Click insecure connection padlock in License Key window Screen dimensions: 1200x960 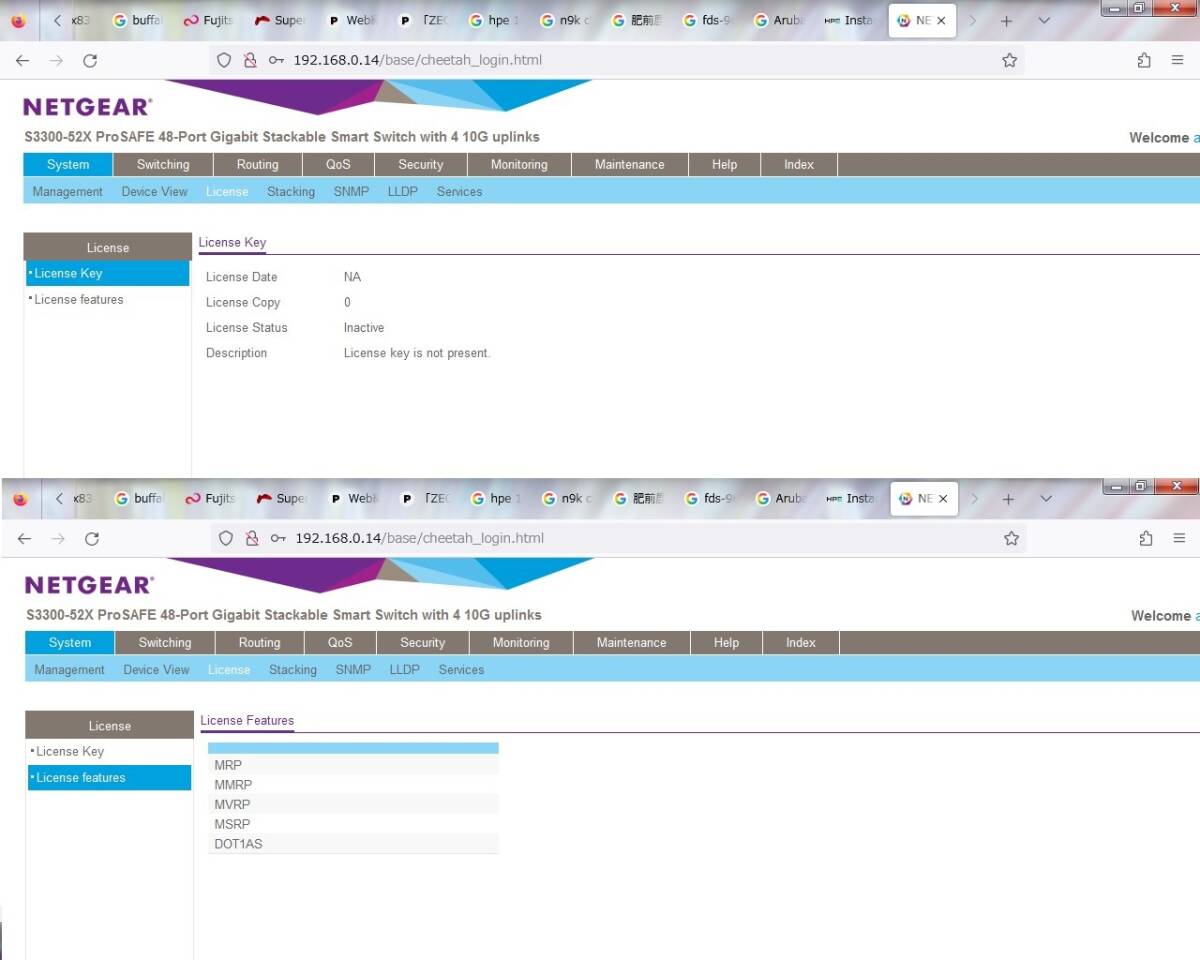251,60
